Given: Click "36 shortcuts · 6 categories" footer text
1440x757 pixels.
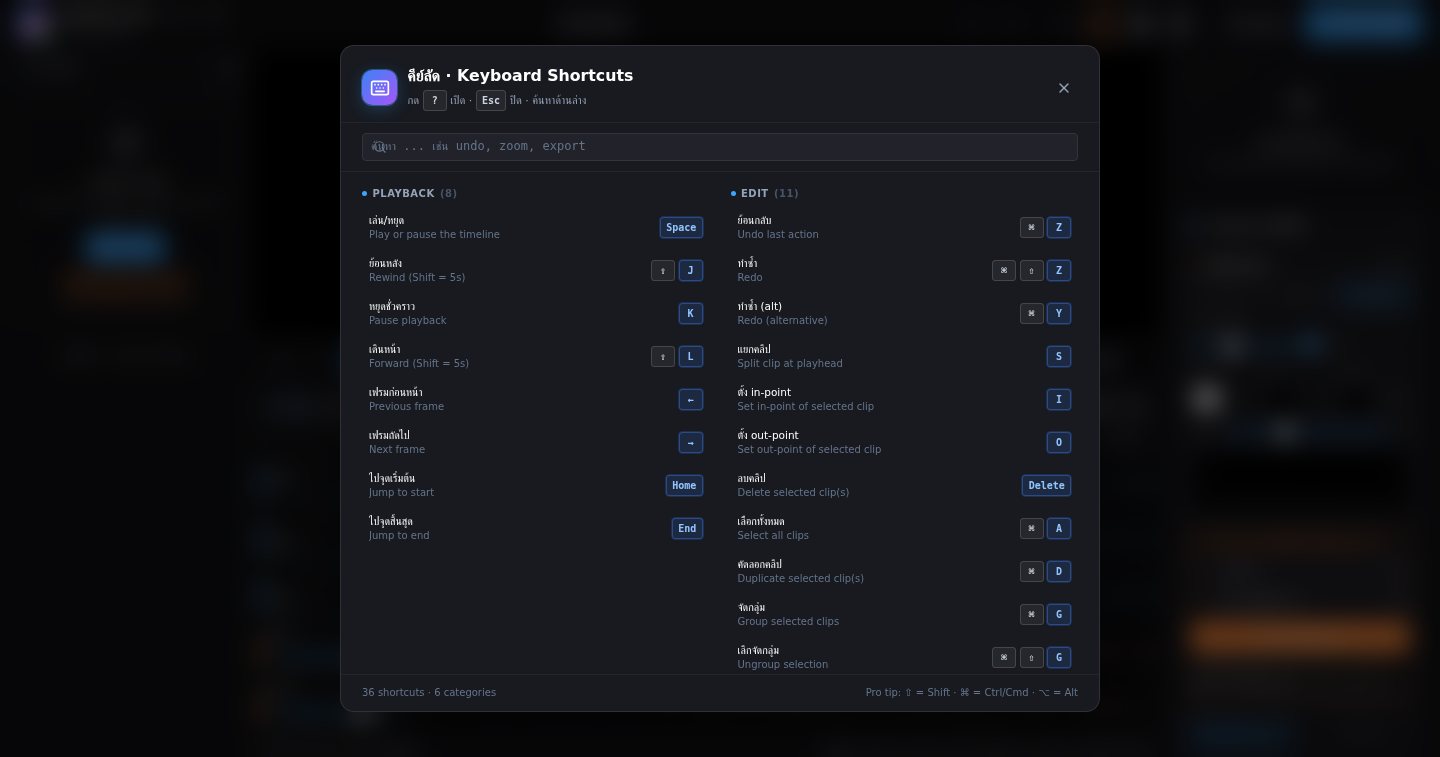Looking at the screenshot, I should [429, 693].
